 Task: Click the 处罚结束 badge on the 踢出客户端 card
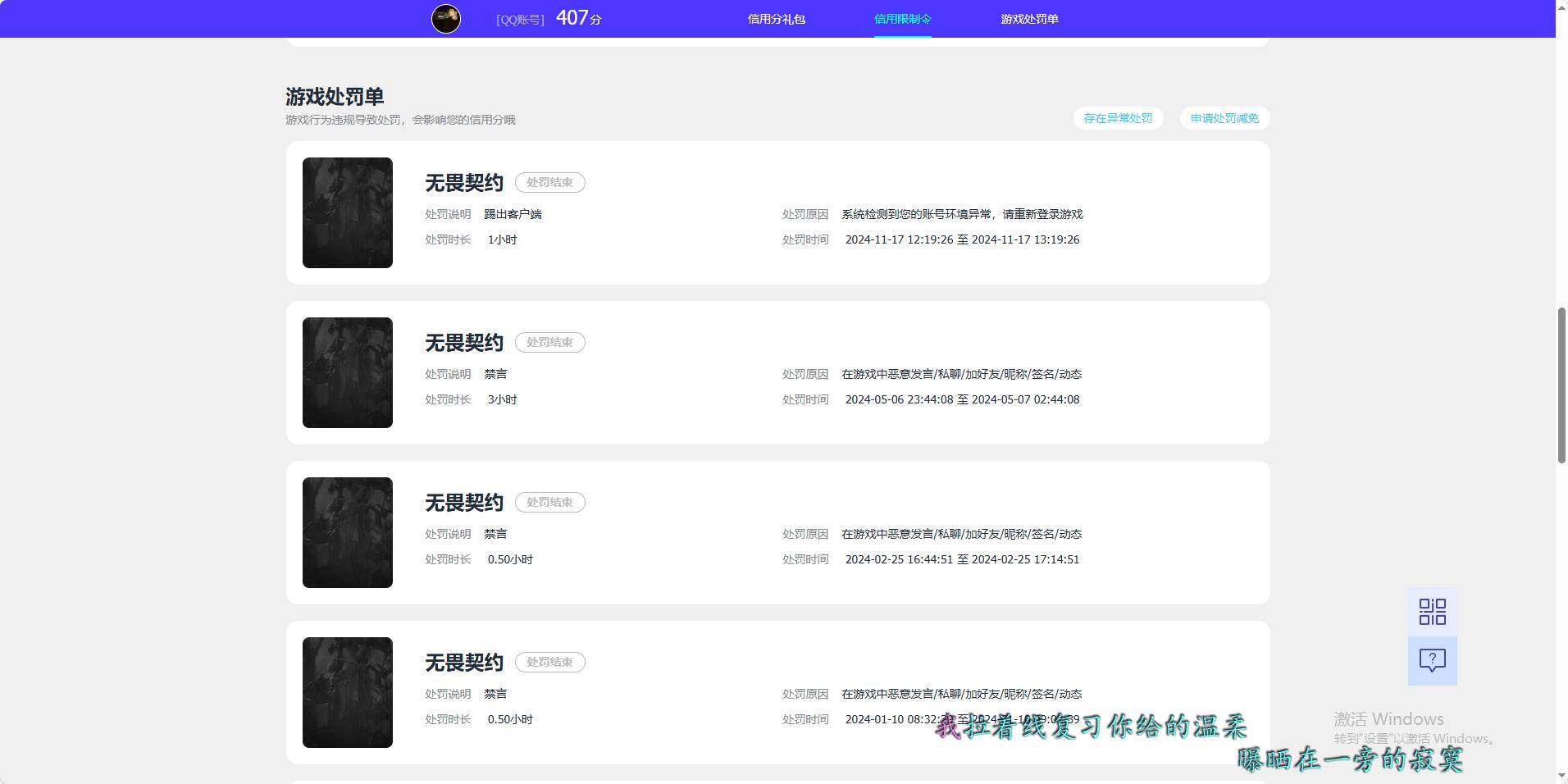549,182
